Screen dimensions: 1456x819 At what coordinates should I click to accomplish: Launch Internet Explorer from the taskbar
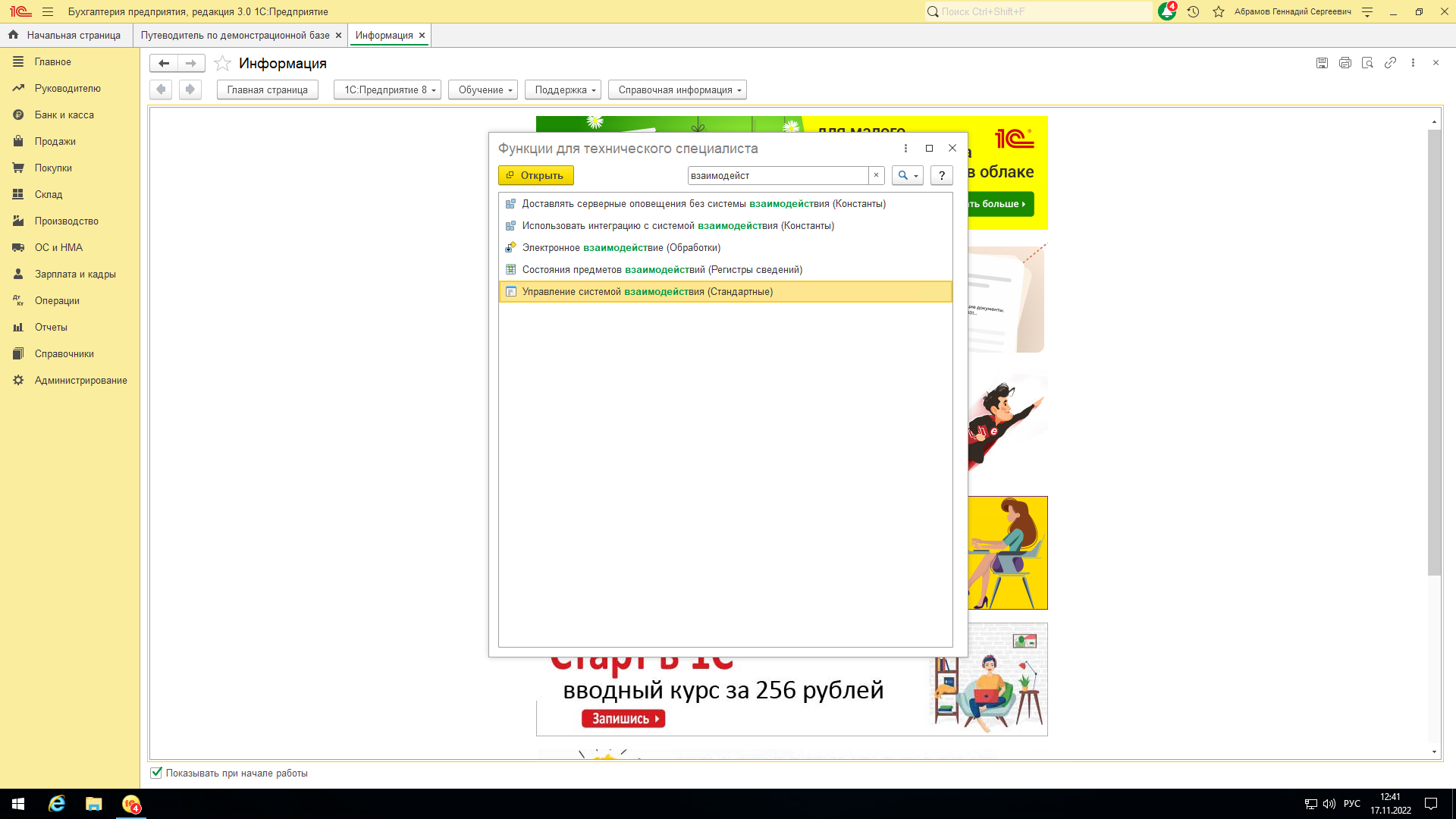(x=57, y=804)
